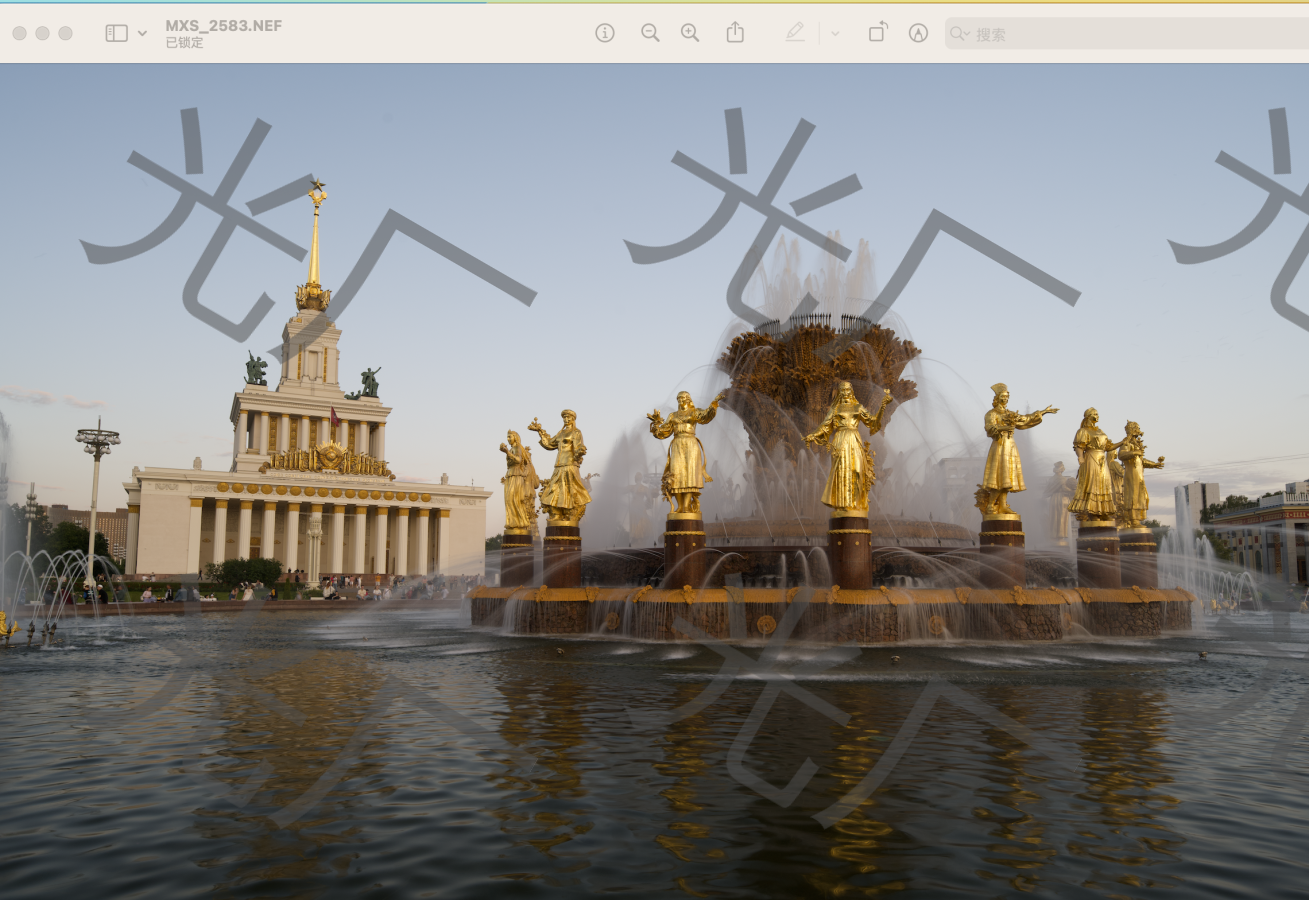Click the MXS_2583.NEF window title
This screenshot has height=900, width=1309.
224,25
